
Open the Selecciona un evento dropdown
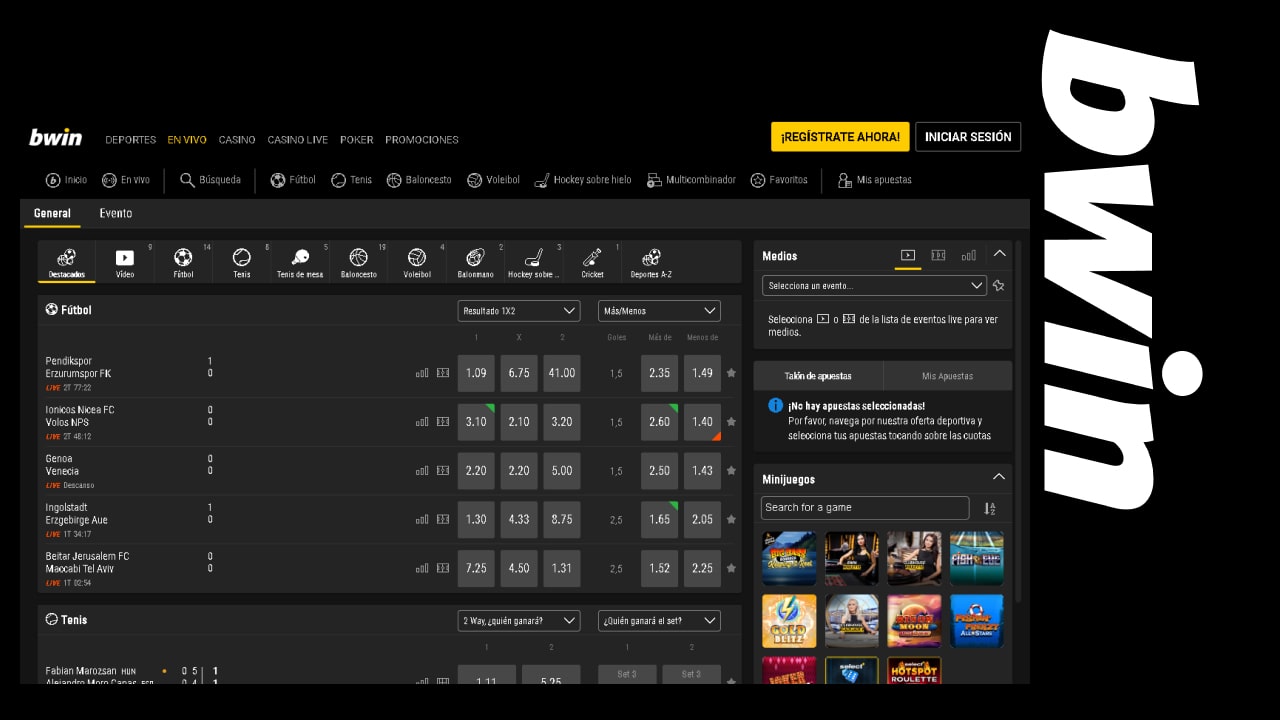tap(874, 286)
